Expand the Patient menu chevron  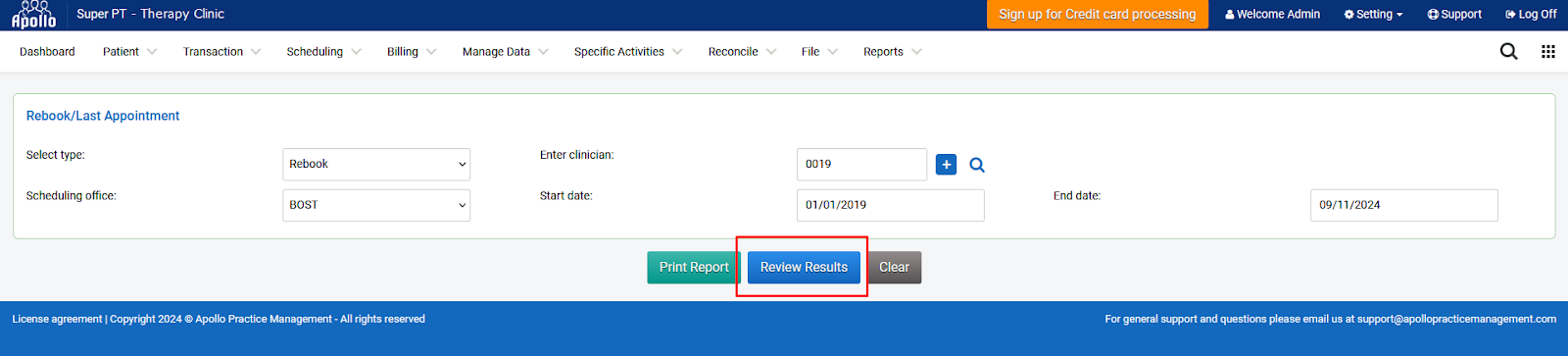point(152,52)
